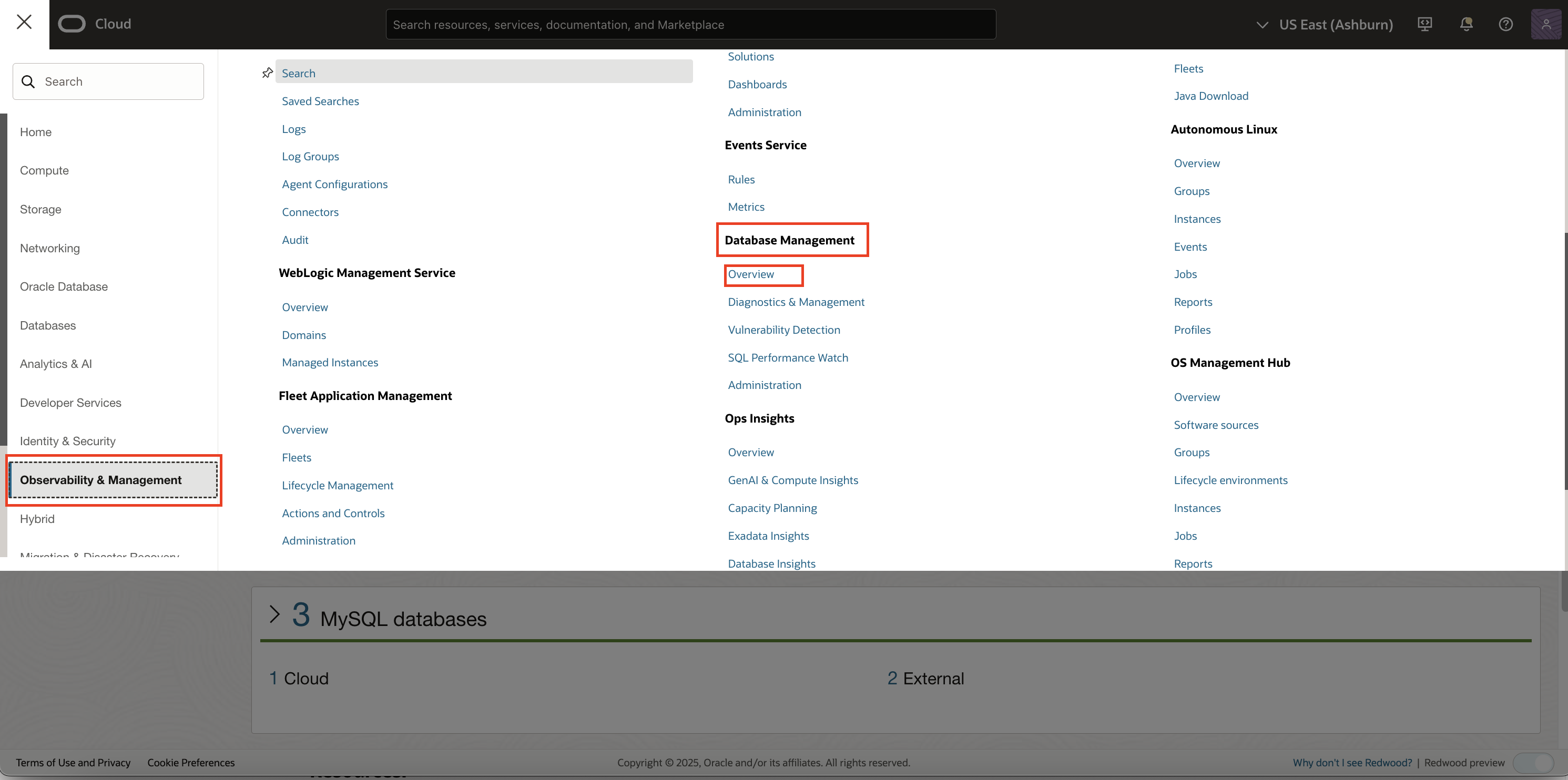Select Observability & Management in the sidebar
Image resolution: width=1568 pixels, height=780 pixels.
pos(100,480)
